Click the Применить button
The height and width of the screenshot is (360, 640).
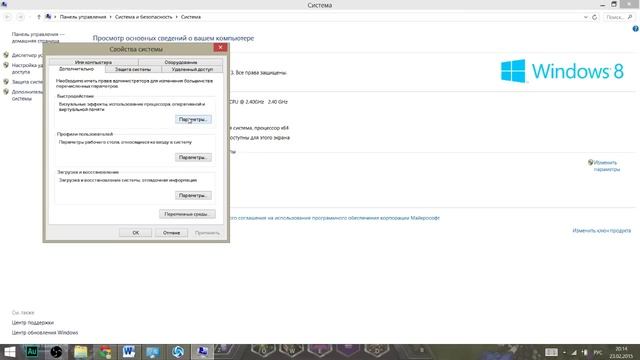207,233
